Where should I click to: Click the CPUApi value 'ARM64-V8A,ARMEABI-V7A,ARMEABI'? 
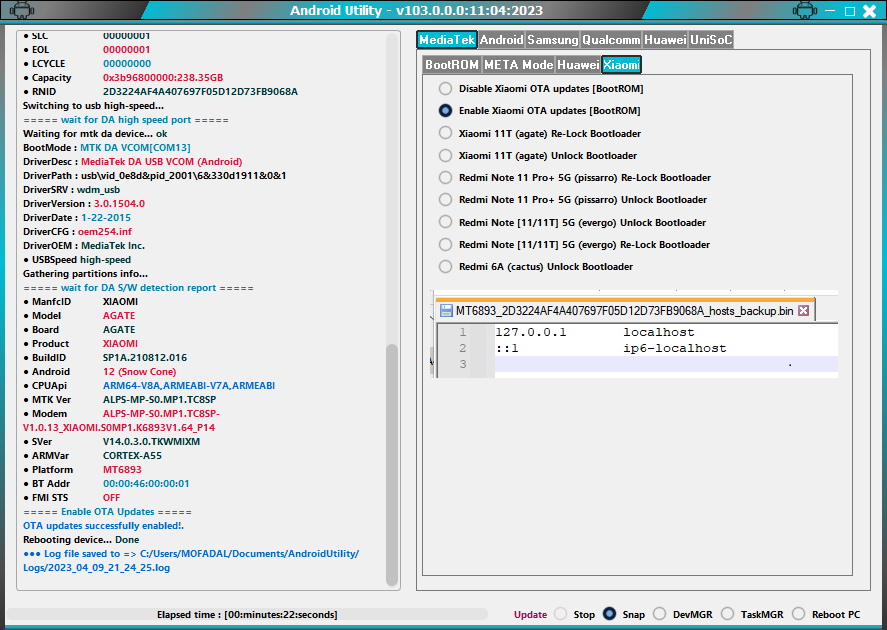coord(189,386)
